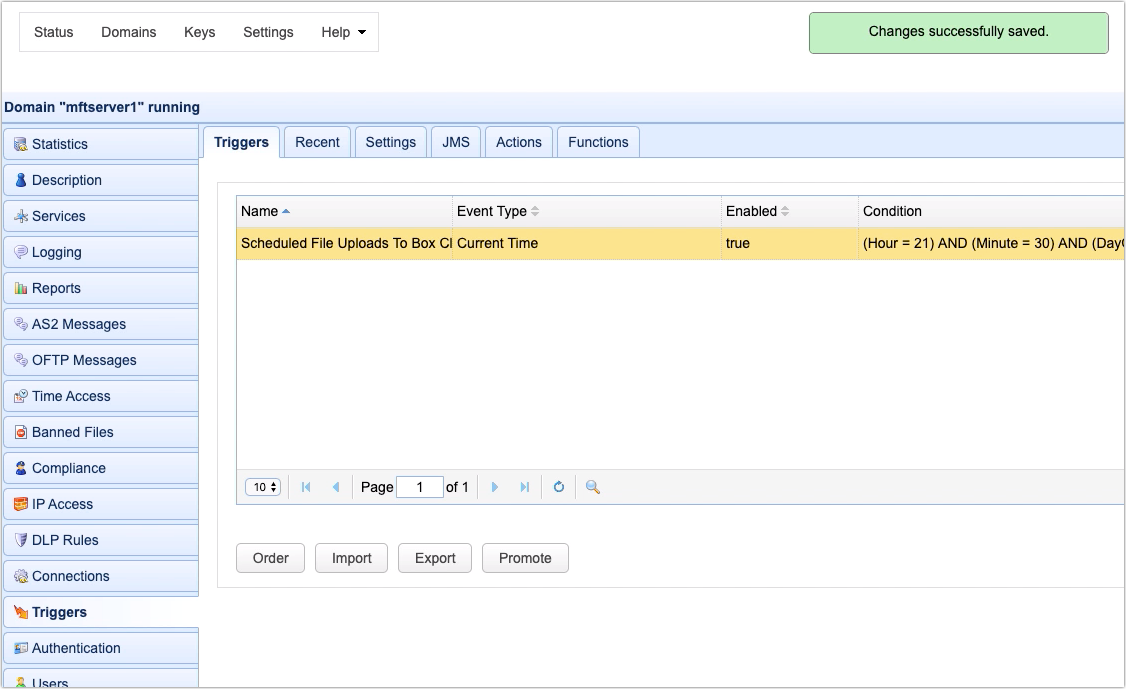Open the Reports section from the sidebar
The width and height of the screenshot is (1126, 689).
[x=55, y=288]
